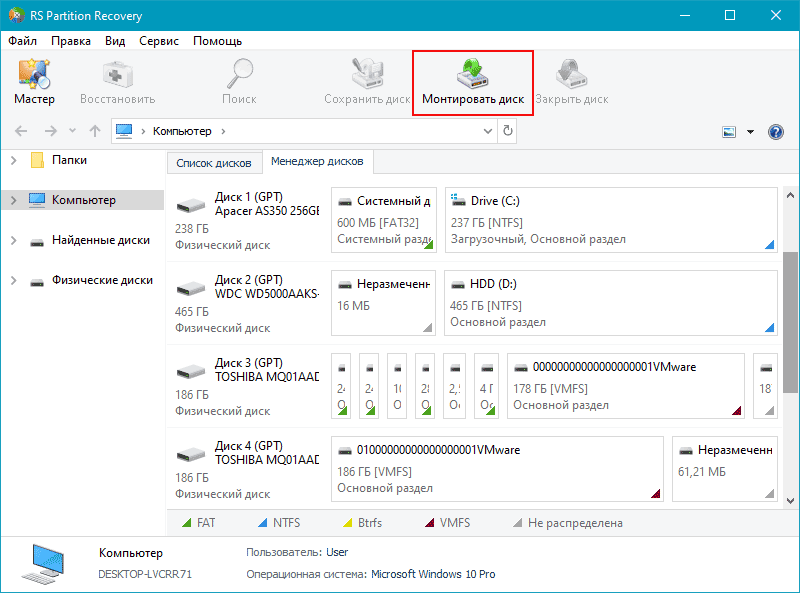Expand the Папки tree node

(14, 160)
